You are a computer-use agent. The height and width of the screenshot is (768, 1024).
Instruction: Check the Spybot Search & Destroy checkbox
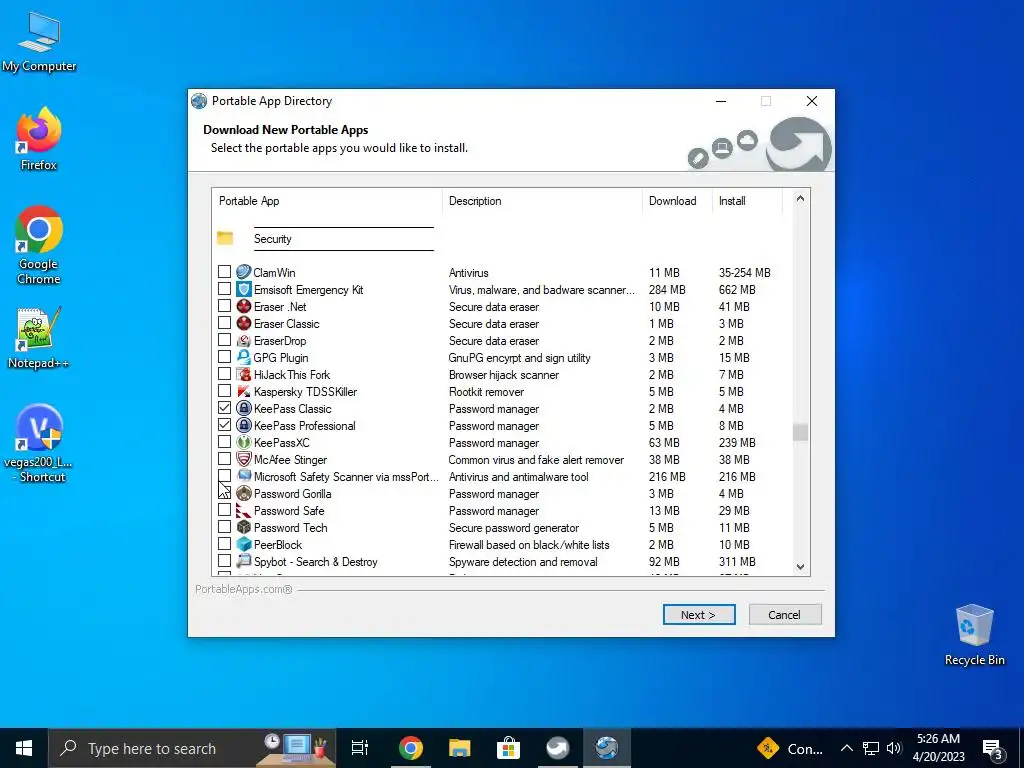(x=224, y=560)
